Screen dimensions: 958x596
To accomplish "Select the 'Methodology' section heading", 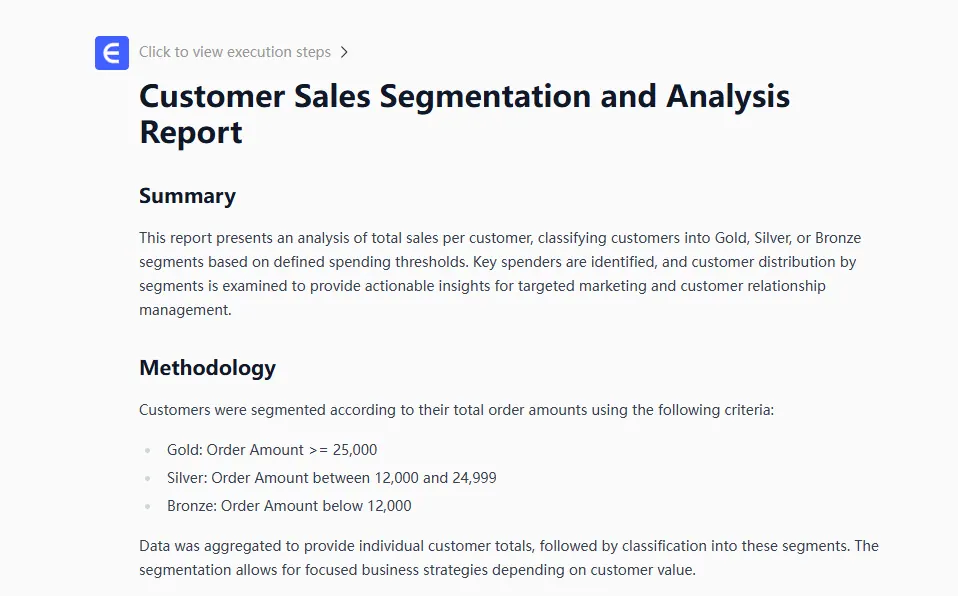I will click(x=207, y=368).
